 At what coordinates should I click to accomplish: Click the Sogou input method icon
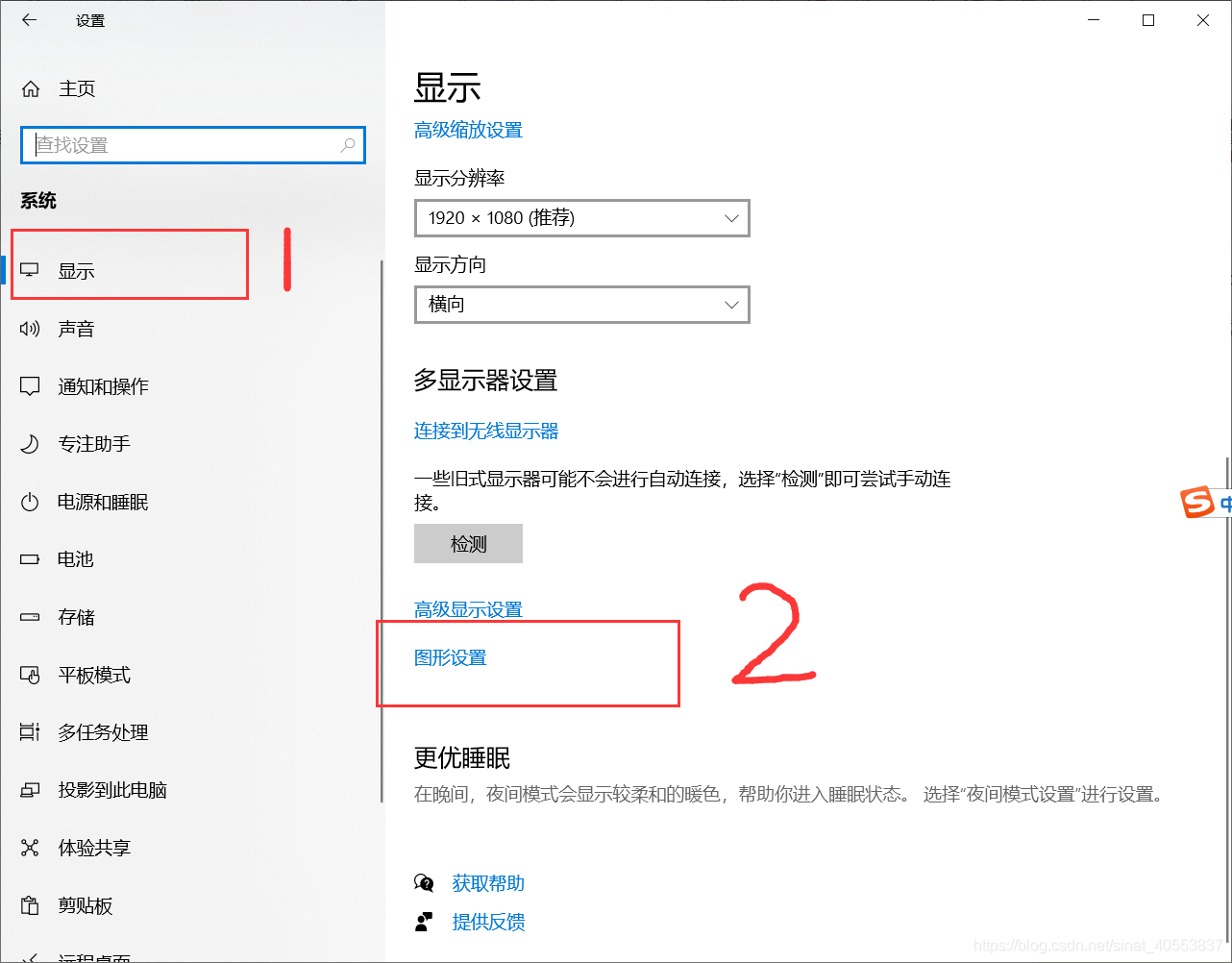(1198, 502)
